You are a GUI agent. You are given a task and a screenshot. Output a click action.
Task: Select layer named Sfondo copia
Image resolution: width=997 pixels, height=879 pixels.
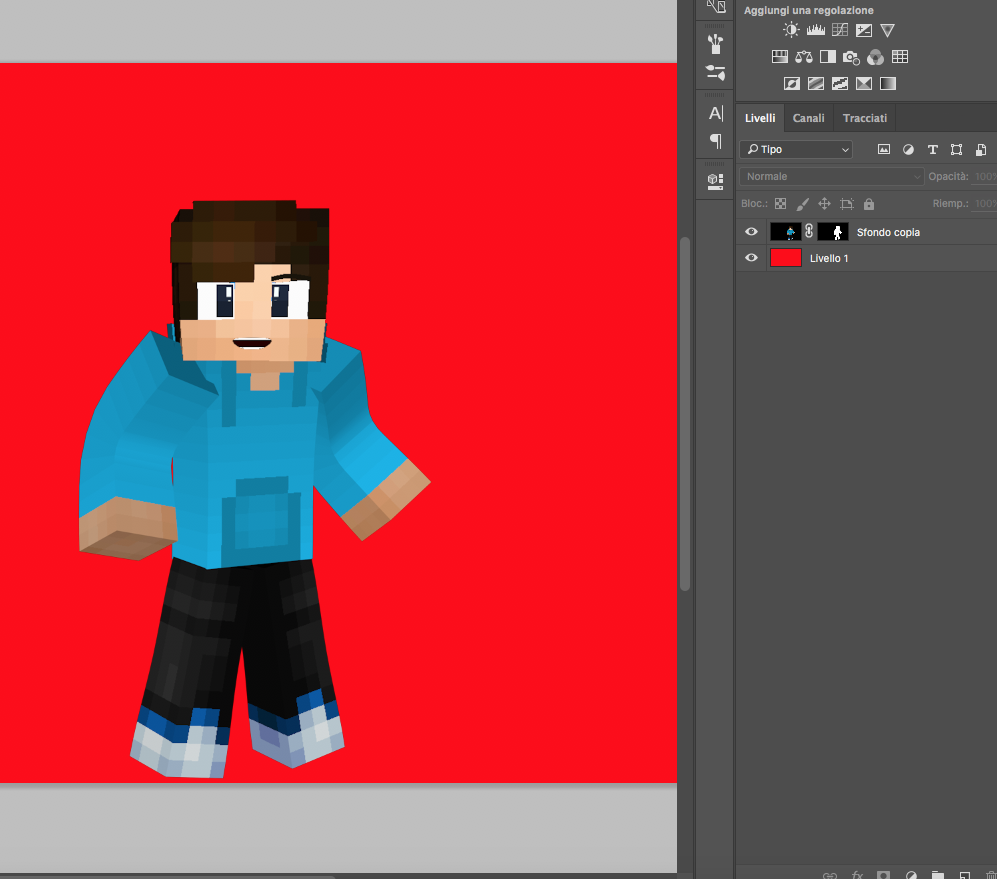[888, 232]
